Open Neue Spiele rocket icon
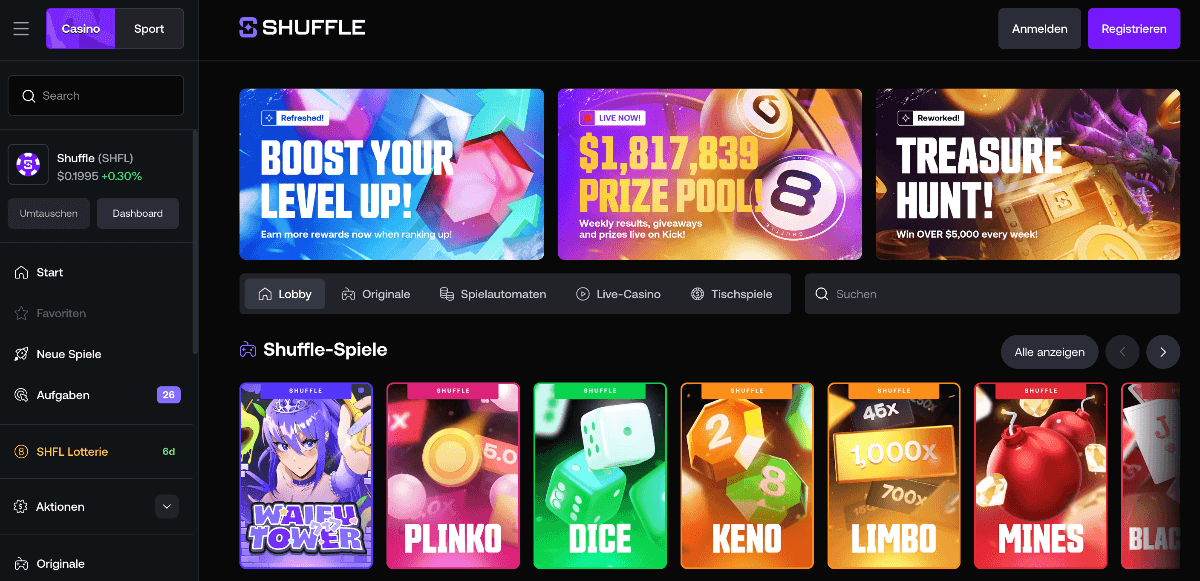The image size is (1200, 581). coord(21,354)
